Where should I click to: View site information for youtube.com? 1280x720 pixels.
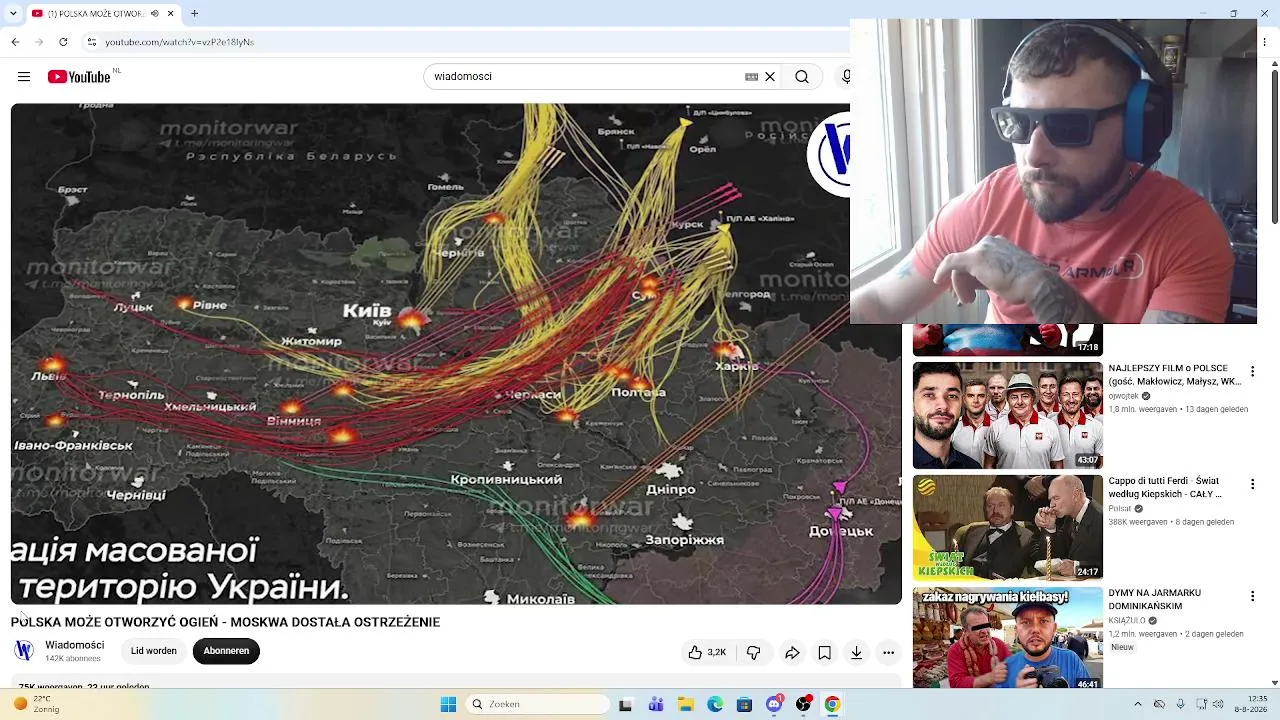click(x=92, y=42)
